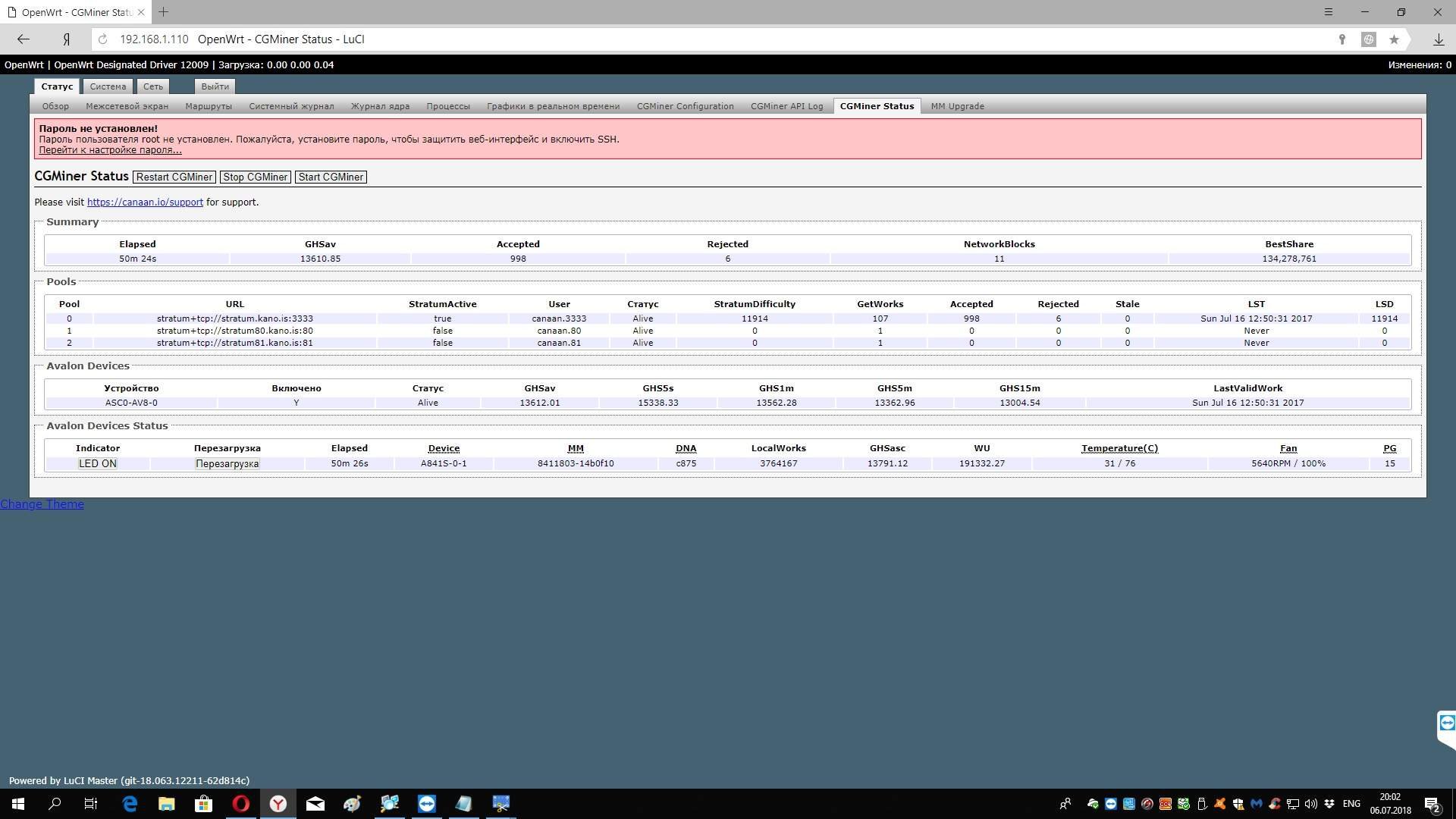
Task: Click the Выйти logout tab
Action: [215, 86]
